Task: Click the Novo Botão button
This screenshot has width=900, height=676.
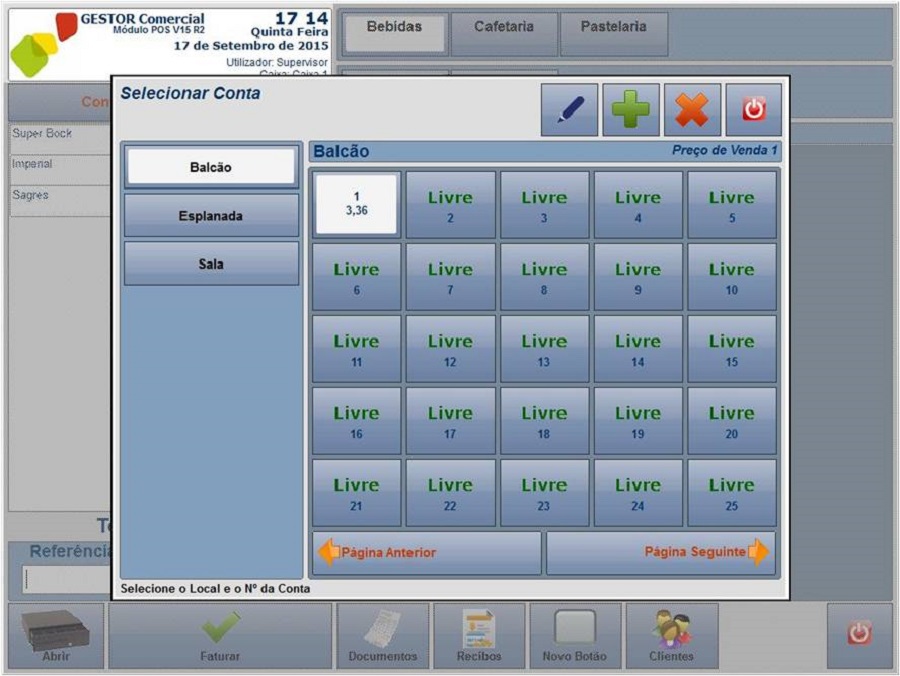Action: 575,636
